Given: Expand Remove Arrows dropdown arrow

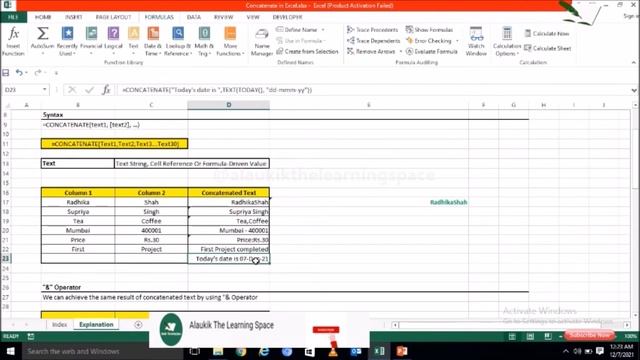Looking at the screenshot, I should [x=401, y=51].
